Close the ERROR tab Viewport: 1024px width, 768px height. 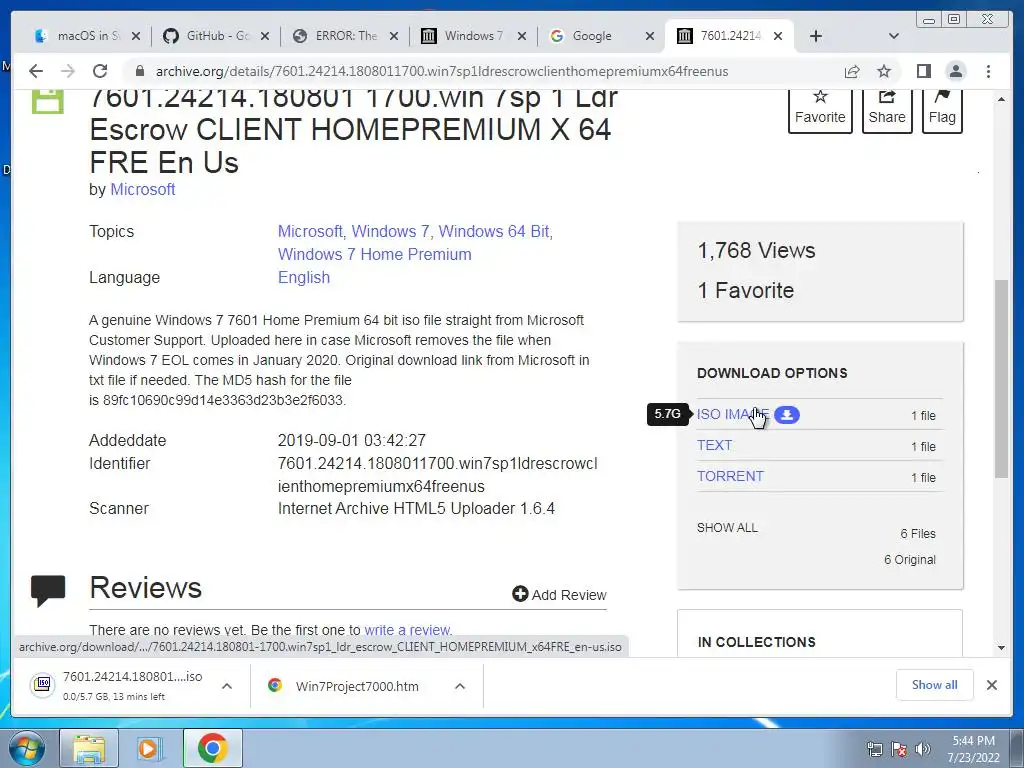394,36
